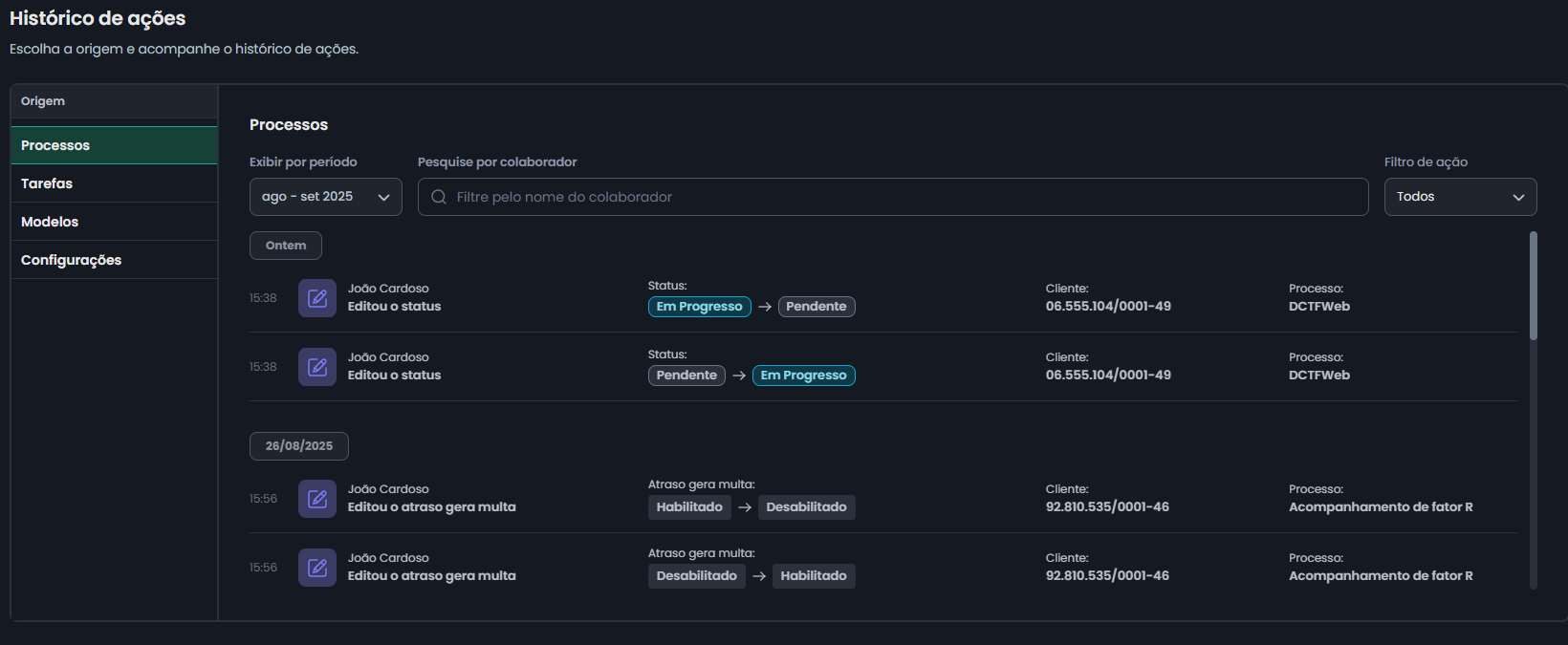Viewport: 1568px width, 645px height.
Task: Click the magnifier icon in collaborator search
Action: tap(439, 197)
